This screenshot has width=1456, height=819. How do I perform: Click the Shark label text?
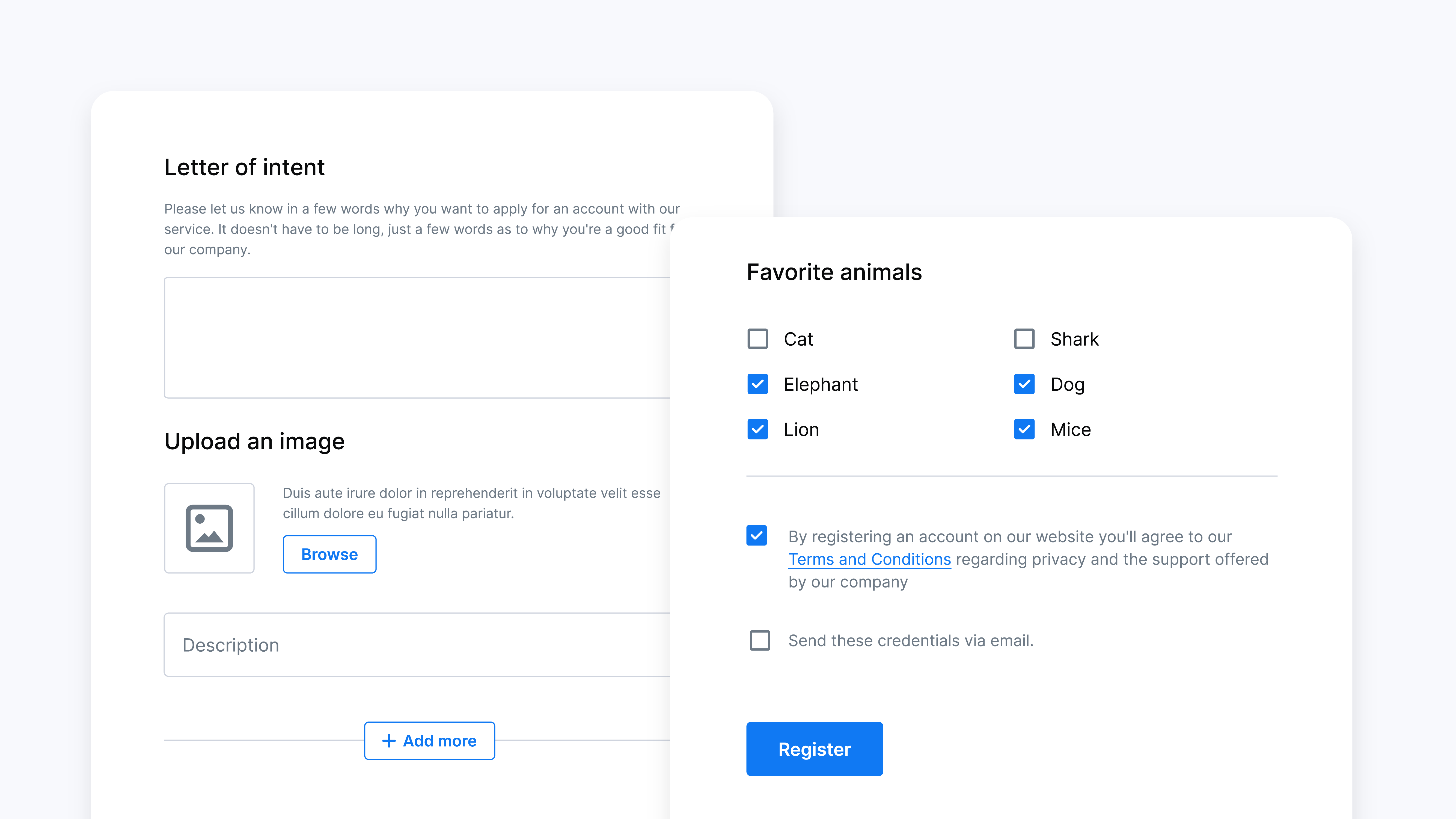[x=1074, y=339]
